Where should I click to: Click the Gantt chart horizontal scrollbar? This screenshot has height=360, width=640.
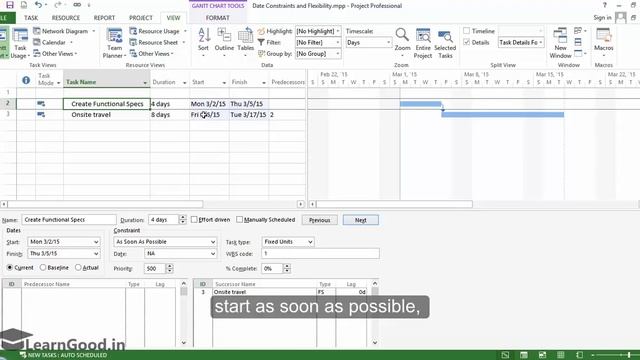pos(394,204)
